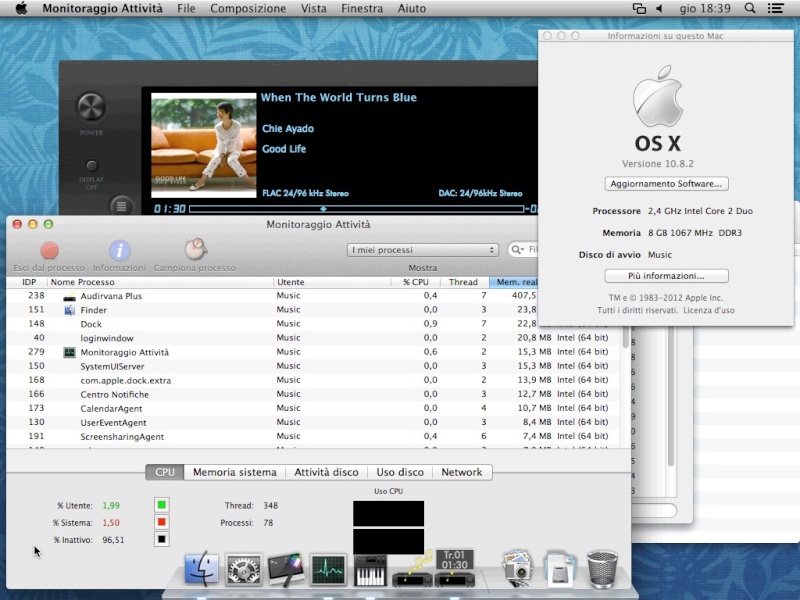Open the Vista menu
800x600 pixels.
click(314, 9)
